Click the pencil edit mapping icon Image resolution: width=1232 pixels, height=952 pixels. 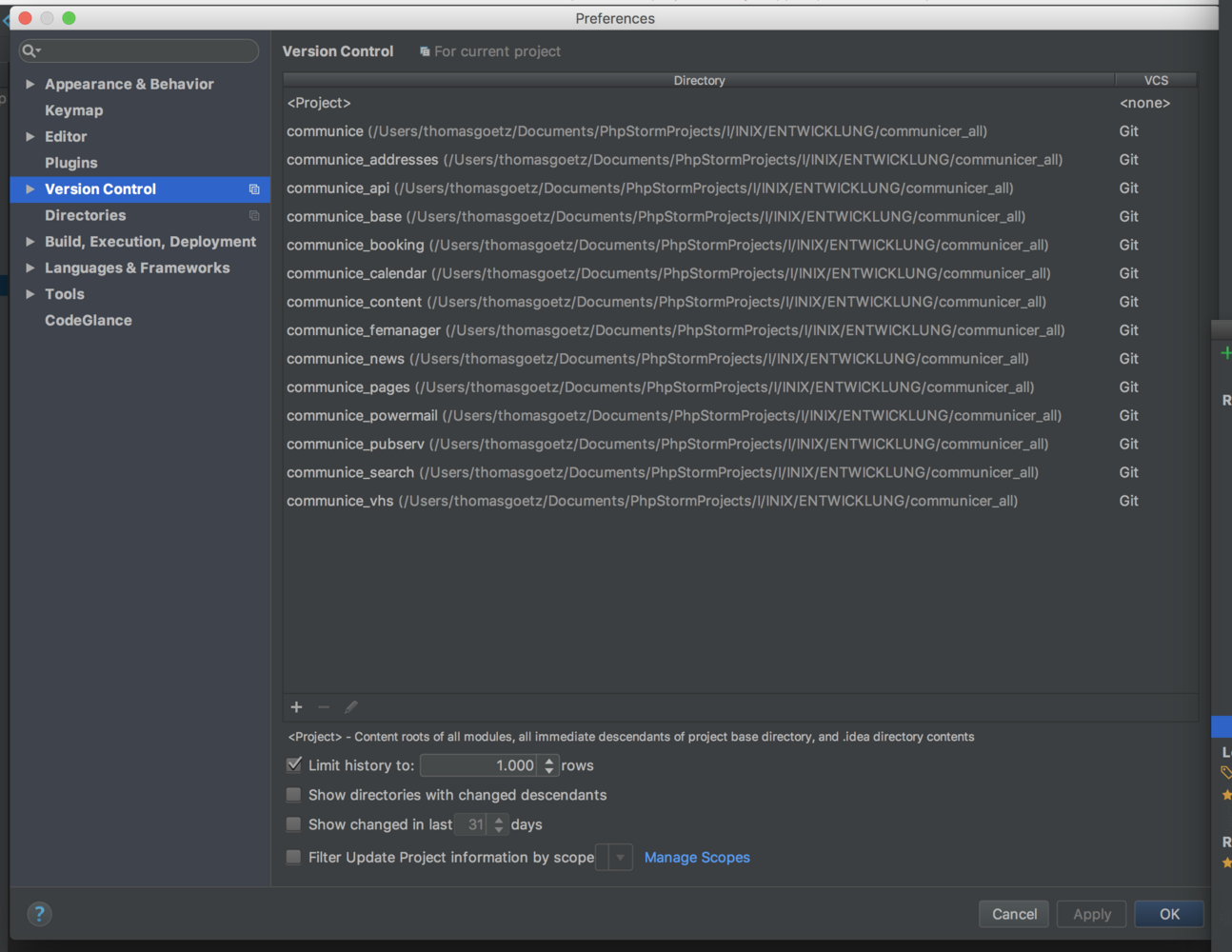point(351,707)
